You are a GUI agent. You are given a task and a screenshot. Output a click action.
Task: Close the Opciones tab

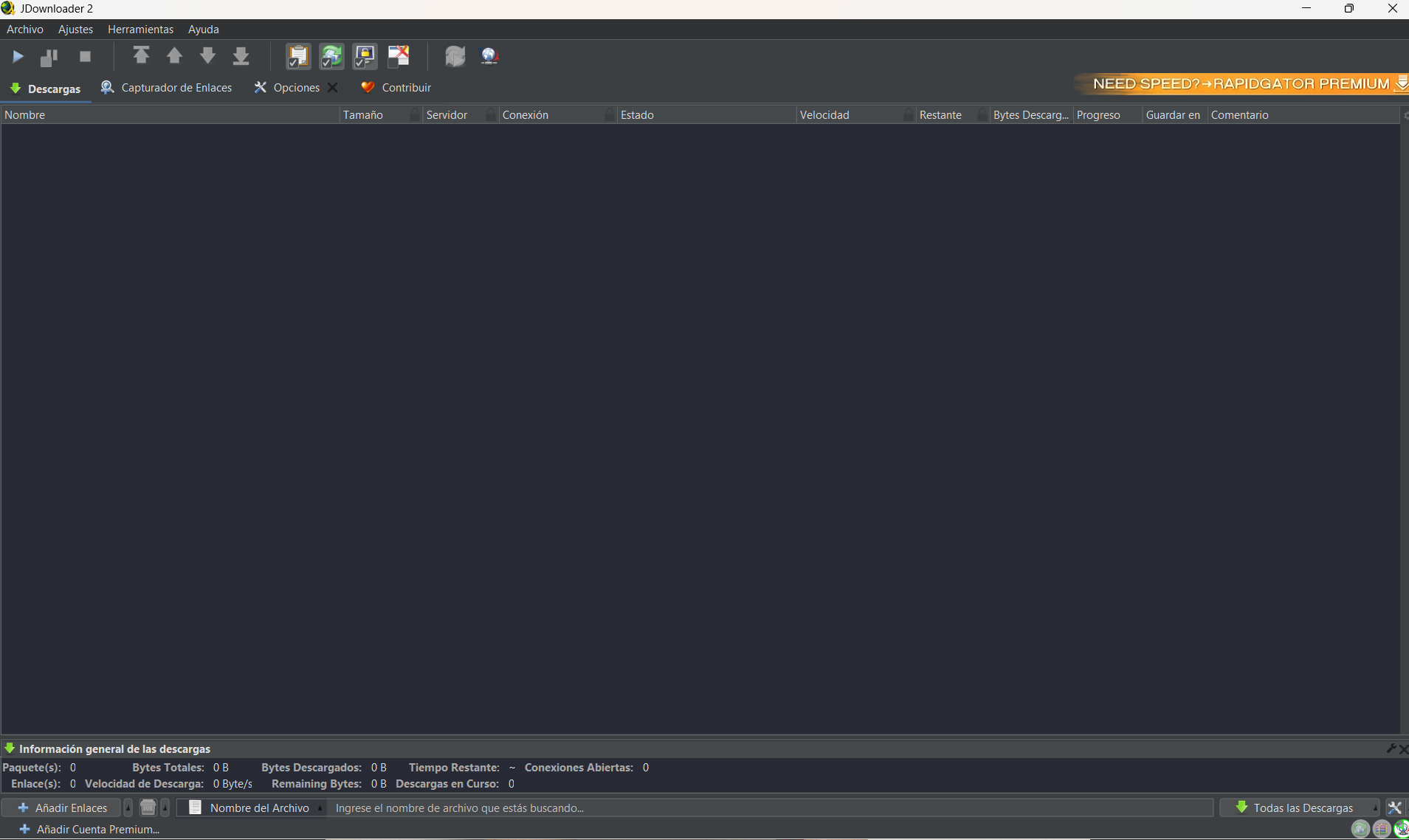[x=333, y=88]
